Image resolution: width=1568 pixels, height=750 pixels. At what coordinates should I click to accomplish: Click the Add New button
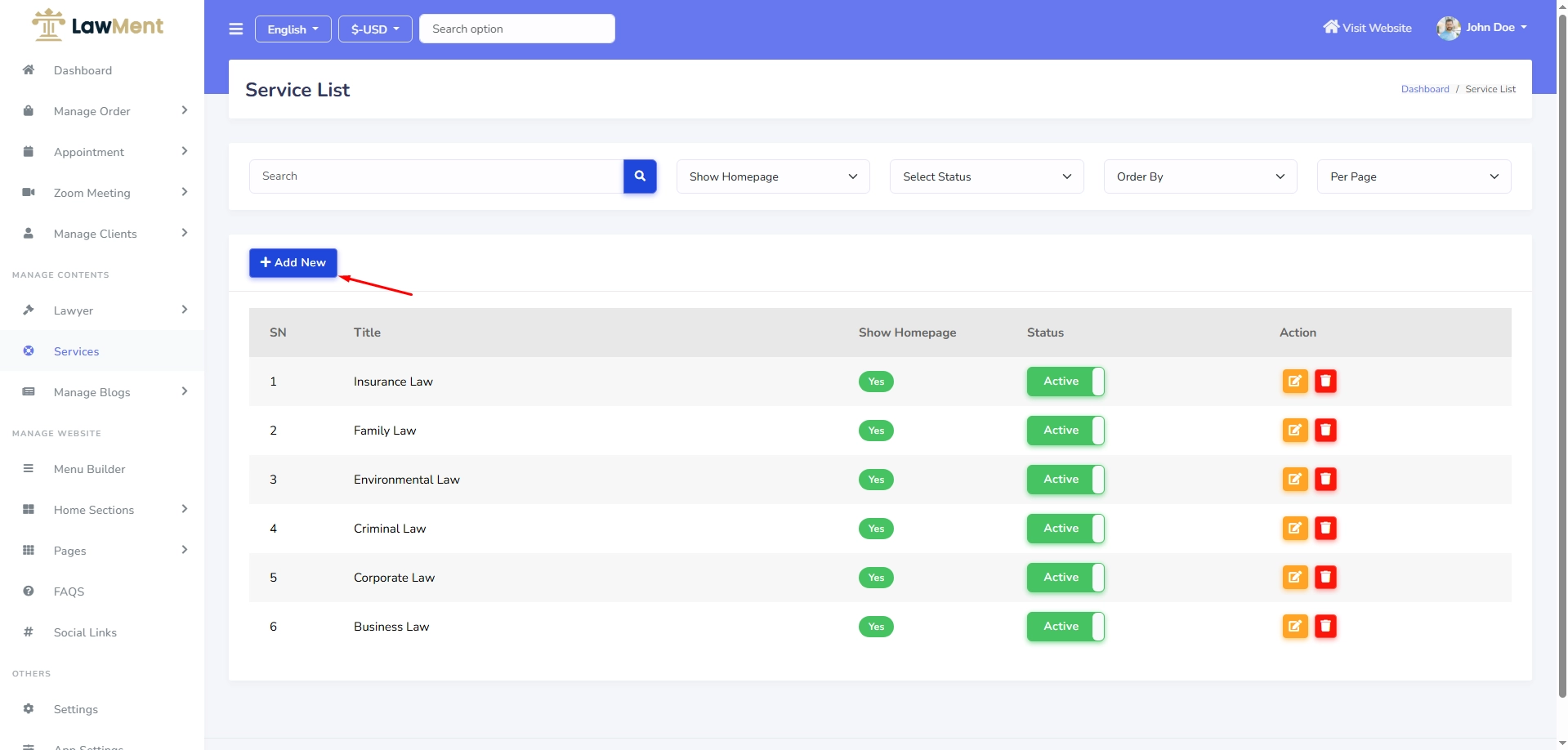coord(293,262)
